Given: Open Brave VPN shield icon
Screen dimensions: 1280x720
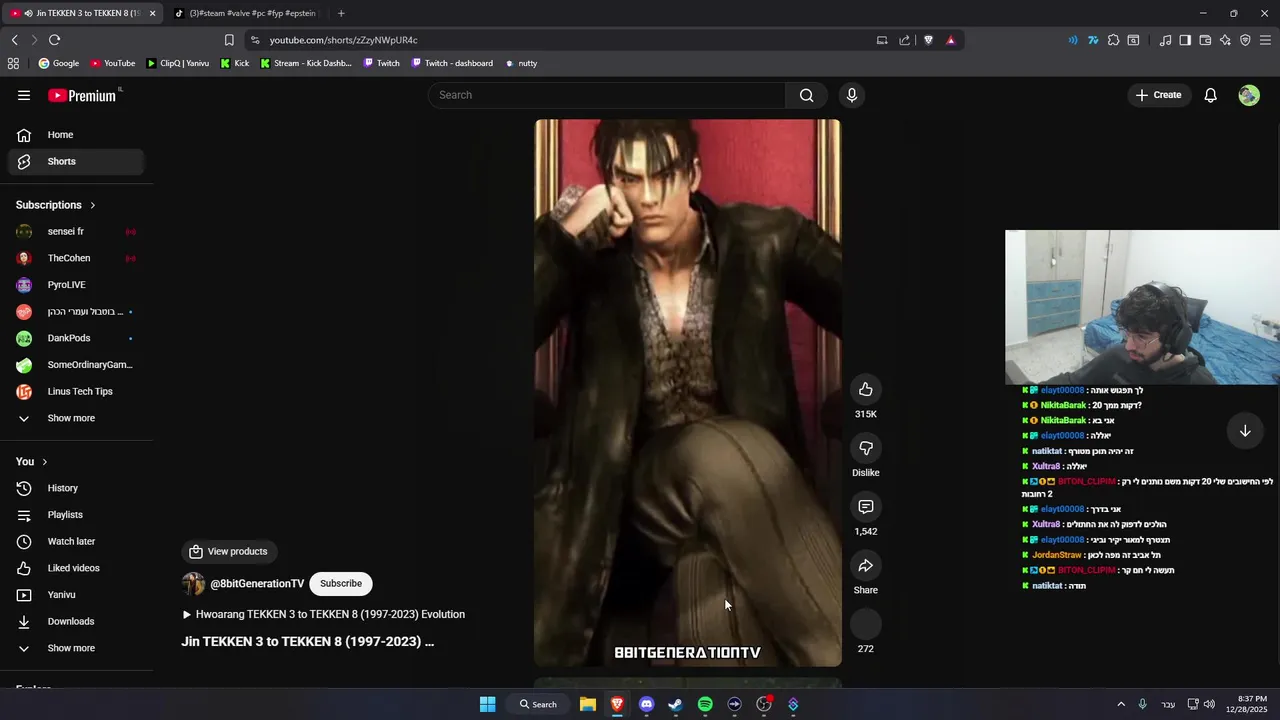Looking at the screenshot, I should (1245, 40).
